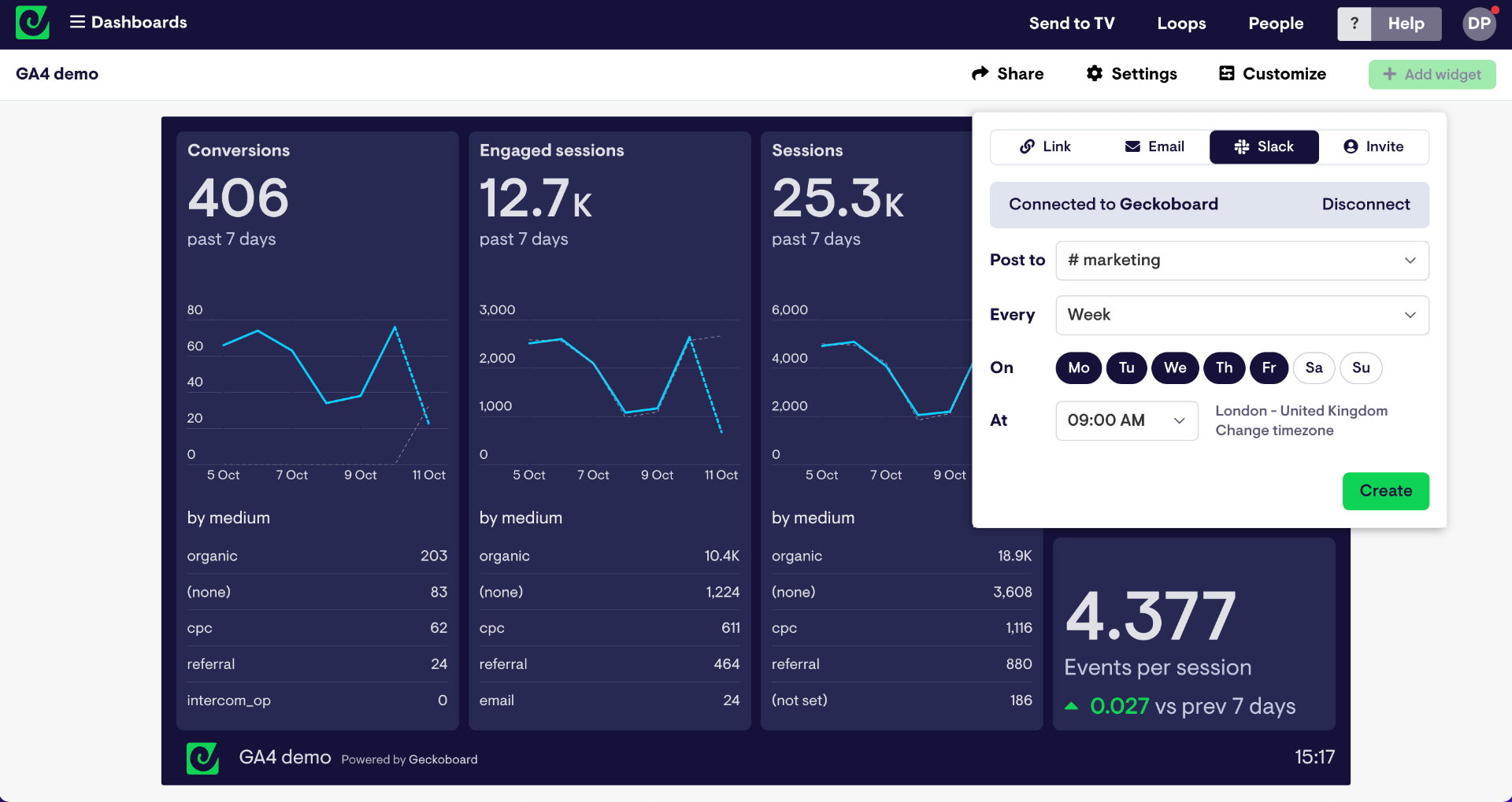The width and height of the screenshot is (1512, 802).
Task: Click the Share arrow icon
Action: [x=979, y=73]
